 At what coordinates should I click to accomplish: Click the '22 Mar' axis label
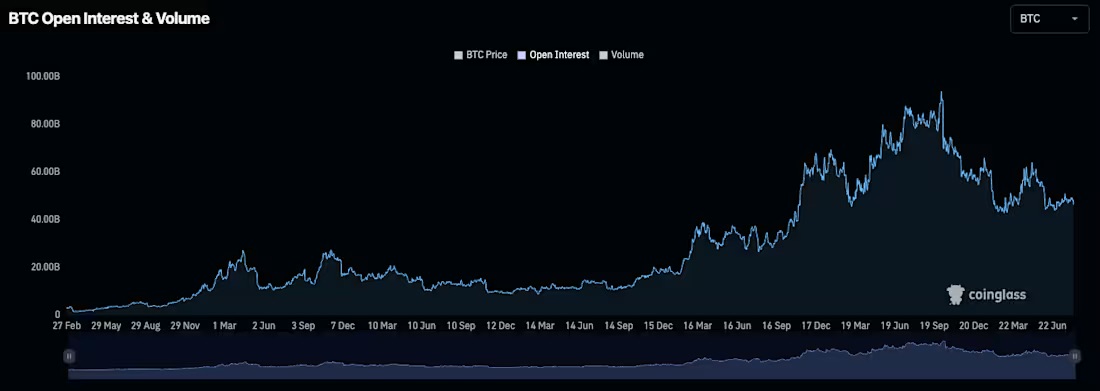pos(1014,326)
